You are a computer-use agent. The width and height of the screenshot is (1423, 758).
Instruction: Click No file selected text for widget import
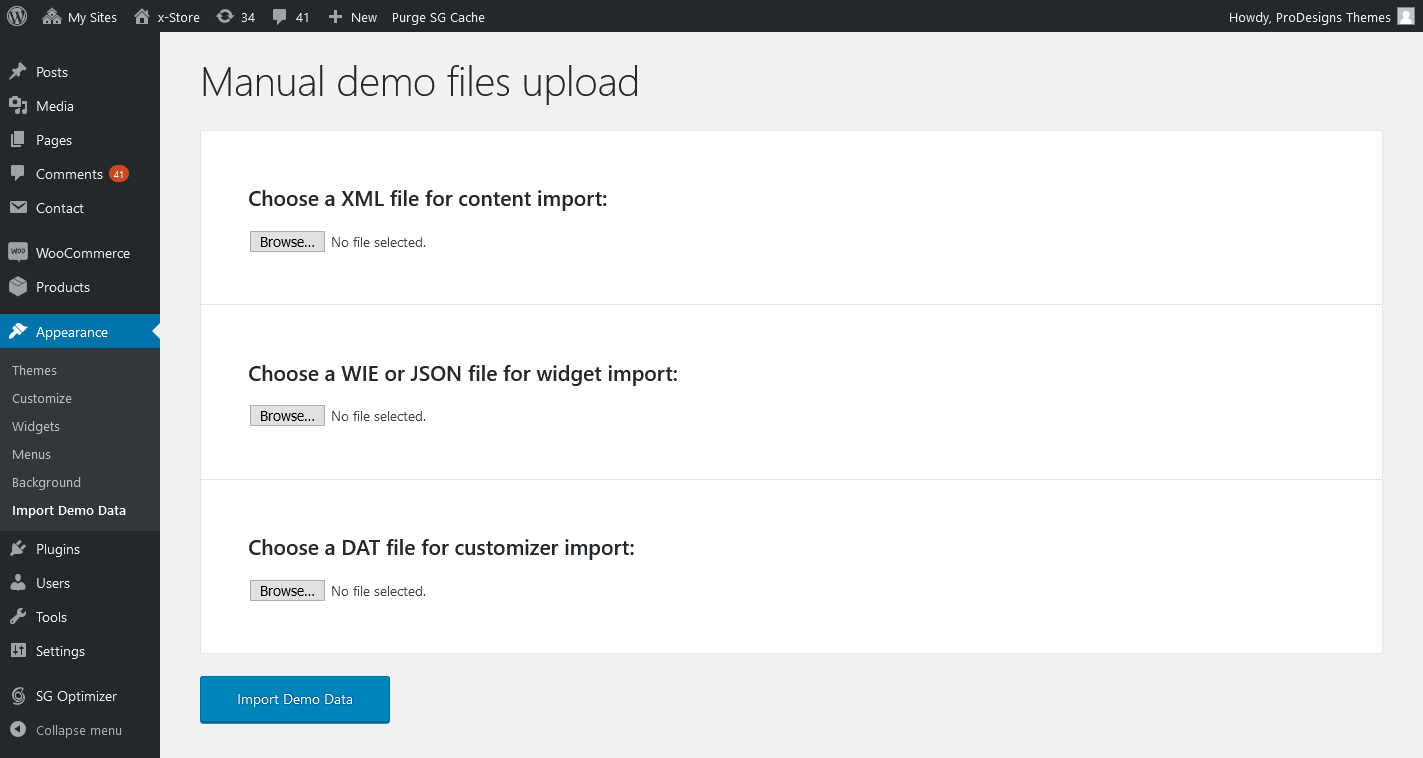click(378, 416)
